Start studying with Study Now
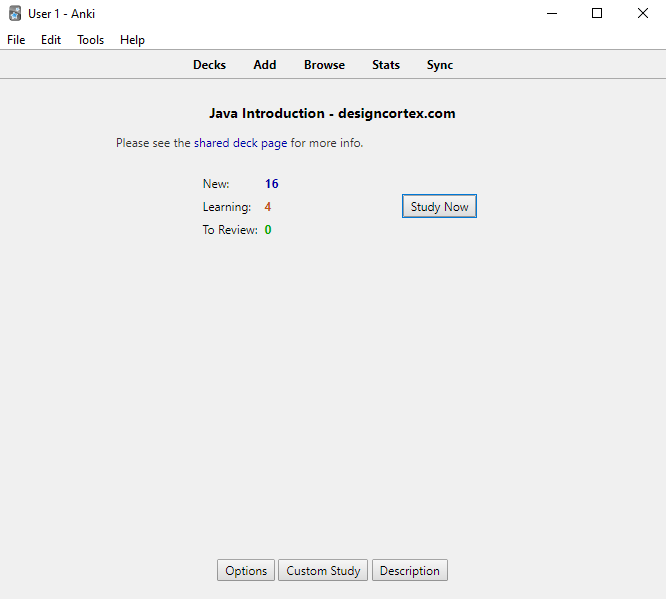This screenshot has height=599, width=666. [439, 206]
